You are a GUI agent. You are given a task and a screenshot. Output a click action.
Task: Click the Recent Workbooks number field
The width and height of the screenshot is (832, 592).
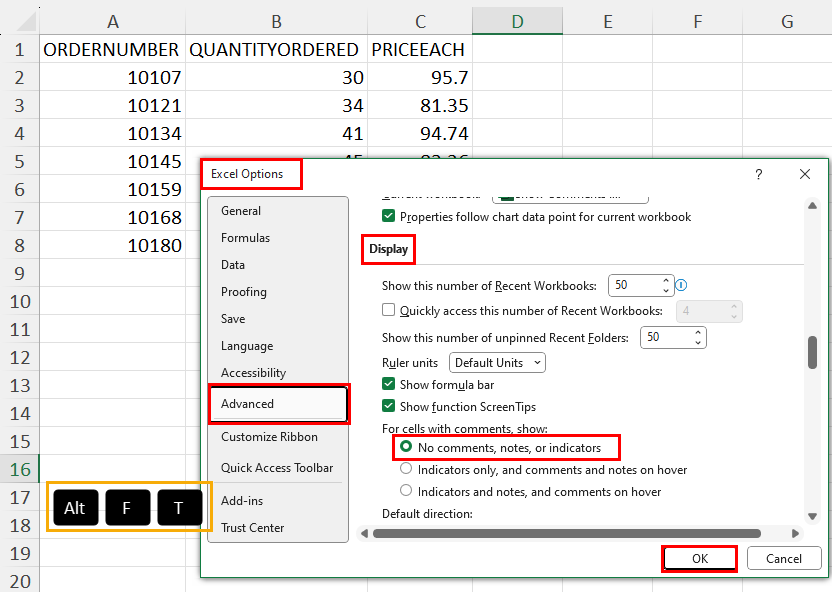pyautogui.click(x=635, y=285)
